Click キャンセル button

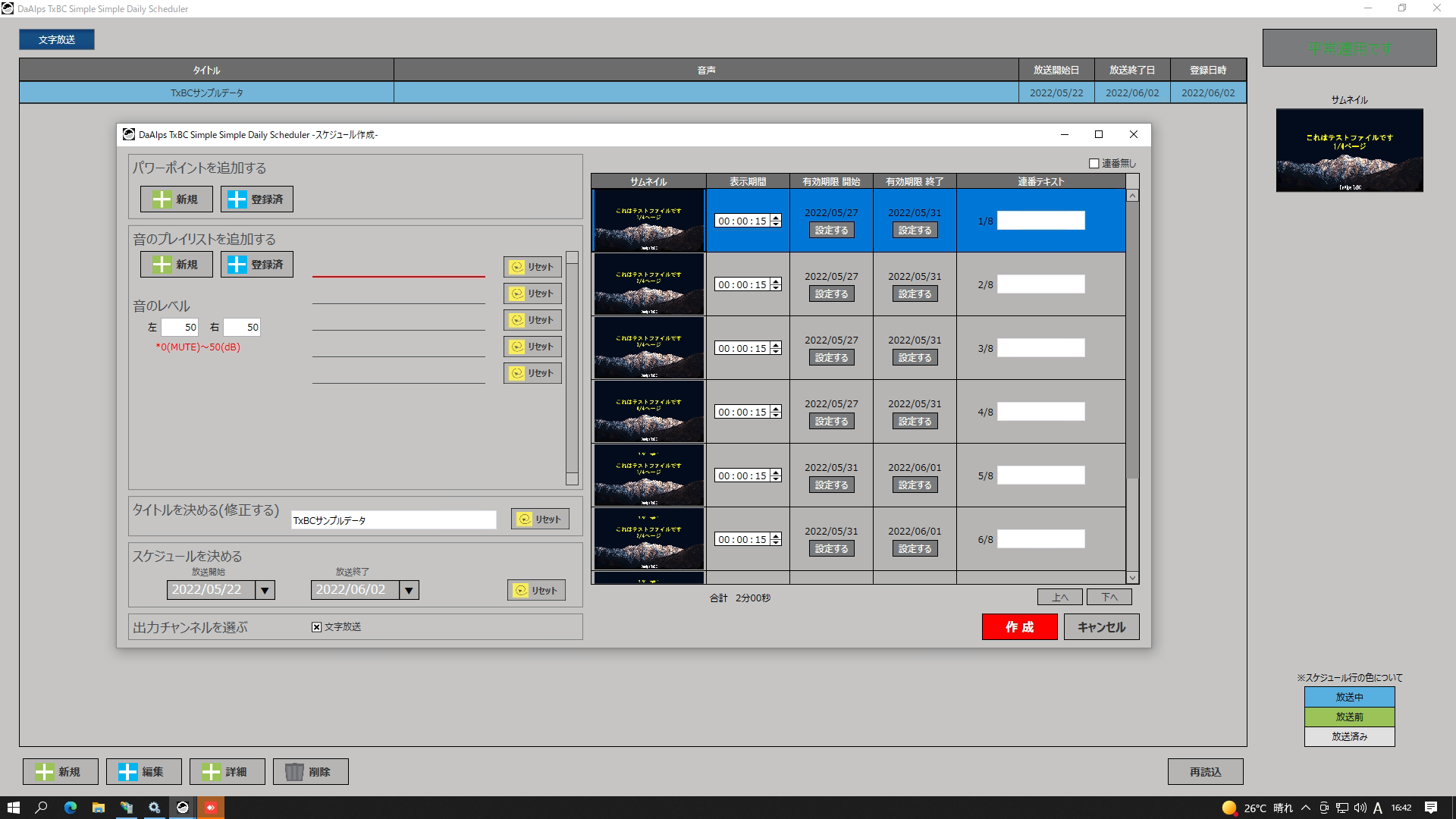(1101, 627)
